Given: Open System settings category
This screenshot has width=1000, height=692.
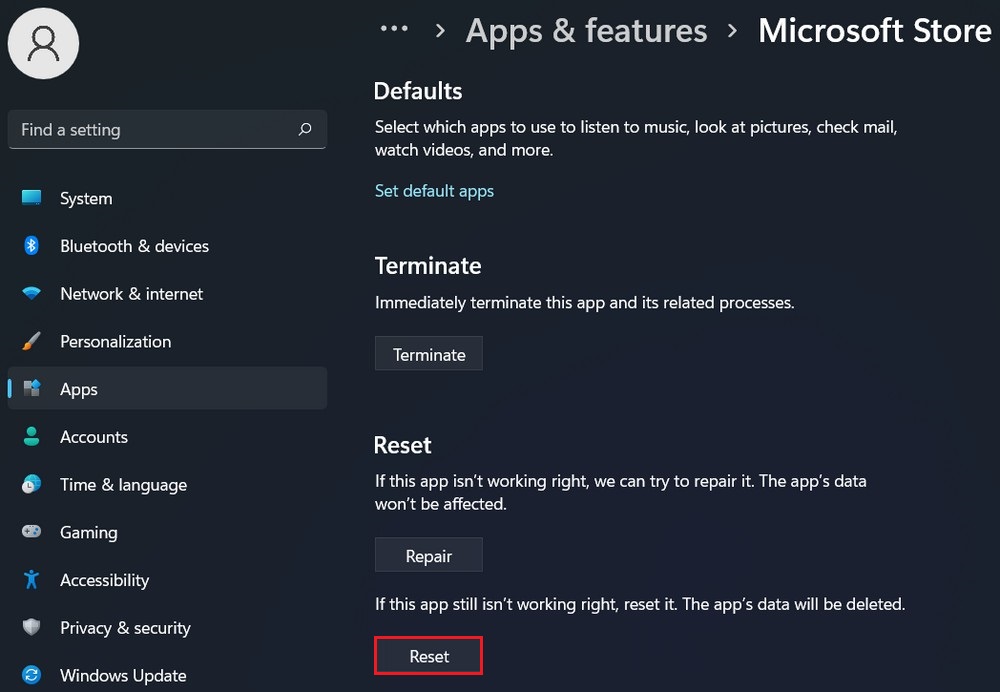Looking at the screenshot, I should tap(167, 198).
